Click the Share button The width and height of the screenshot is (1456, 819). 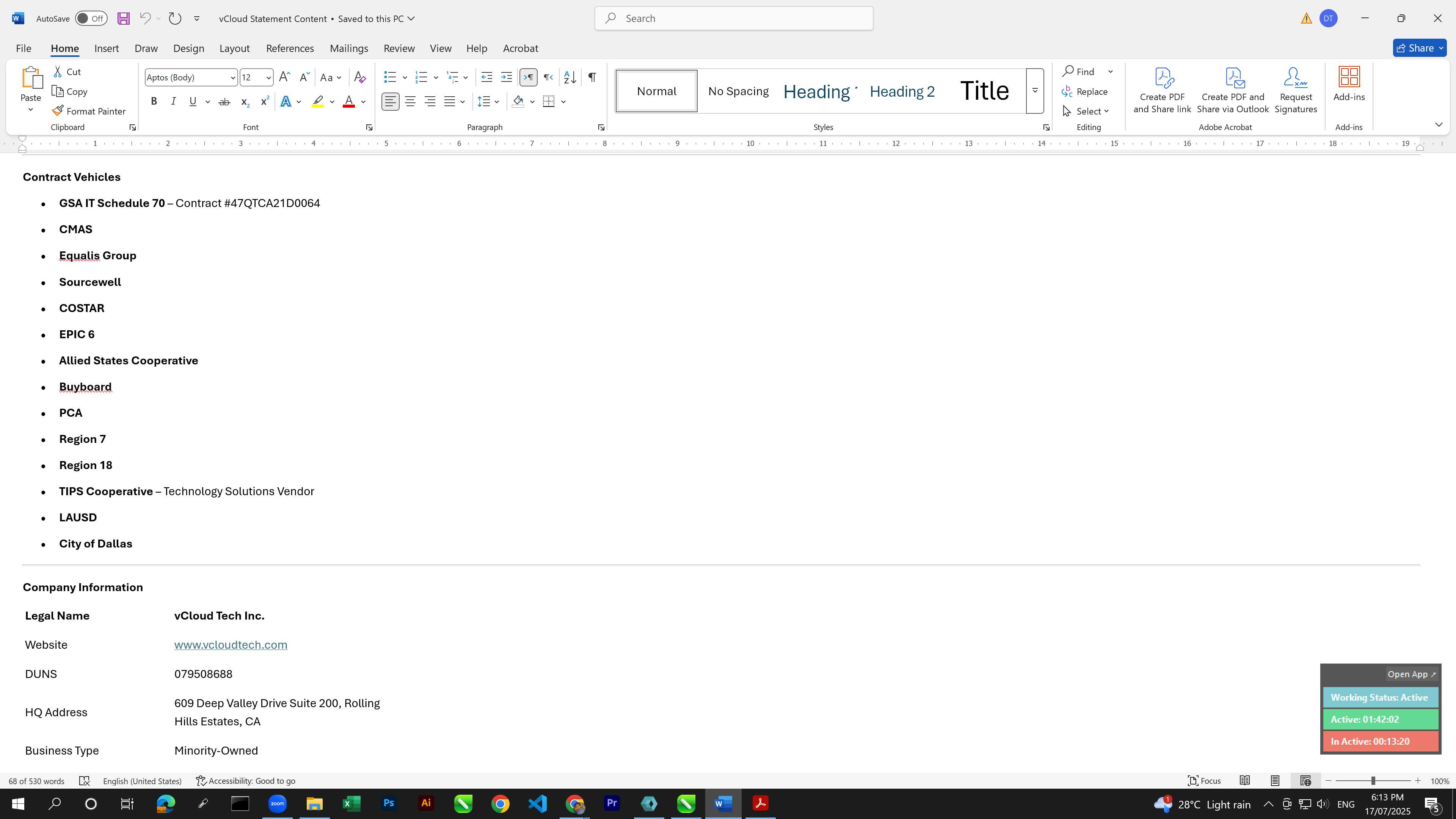coord(1419,49)
